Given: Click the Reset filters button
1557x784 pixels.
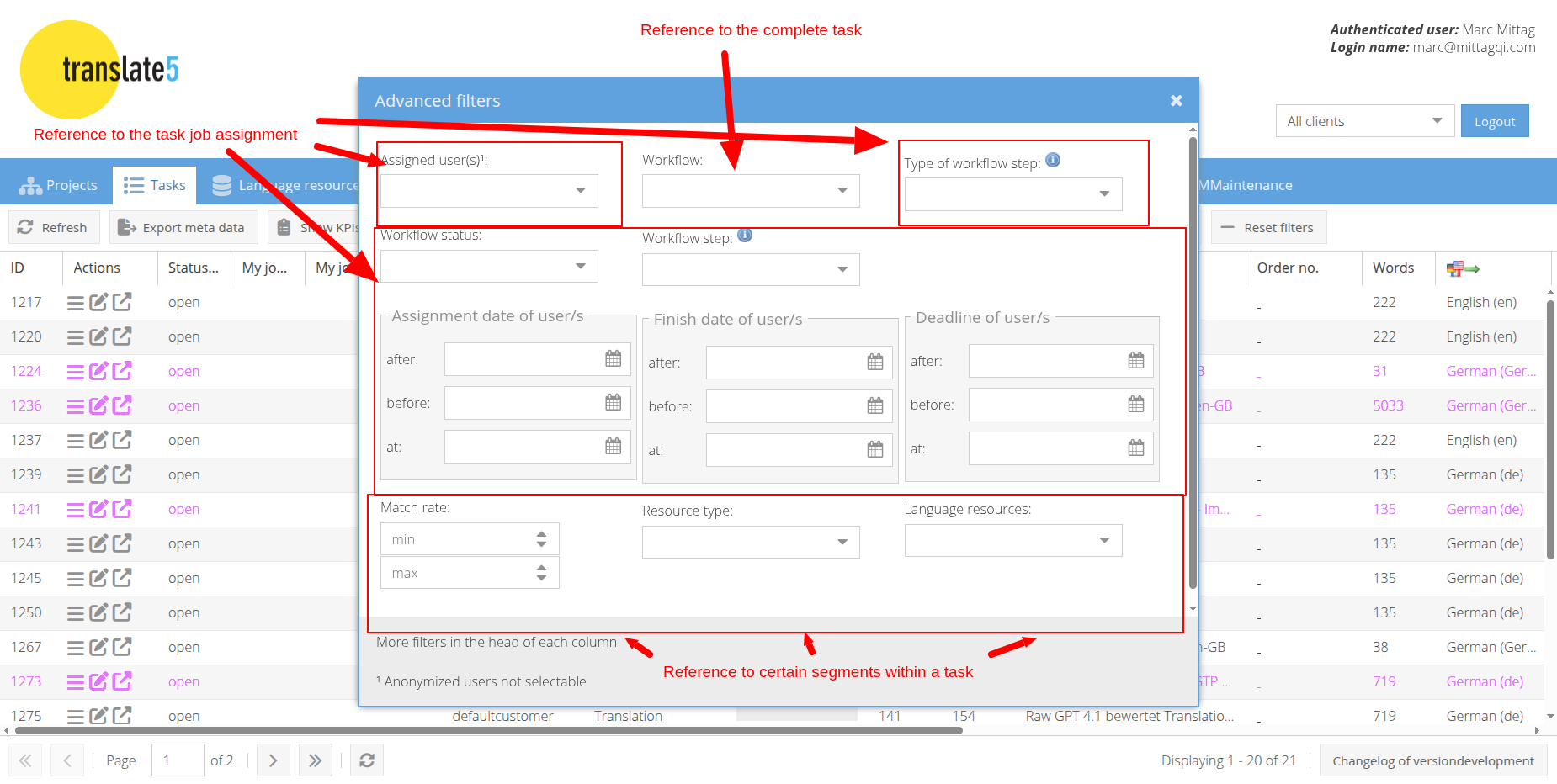Looking at the screenshot, I should click(1268, 228).
